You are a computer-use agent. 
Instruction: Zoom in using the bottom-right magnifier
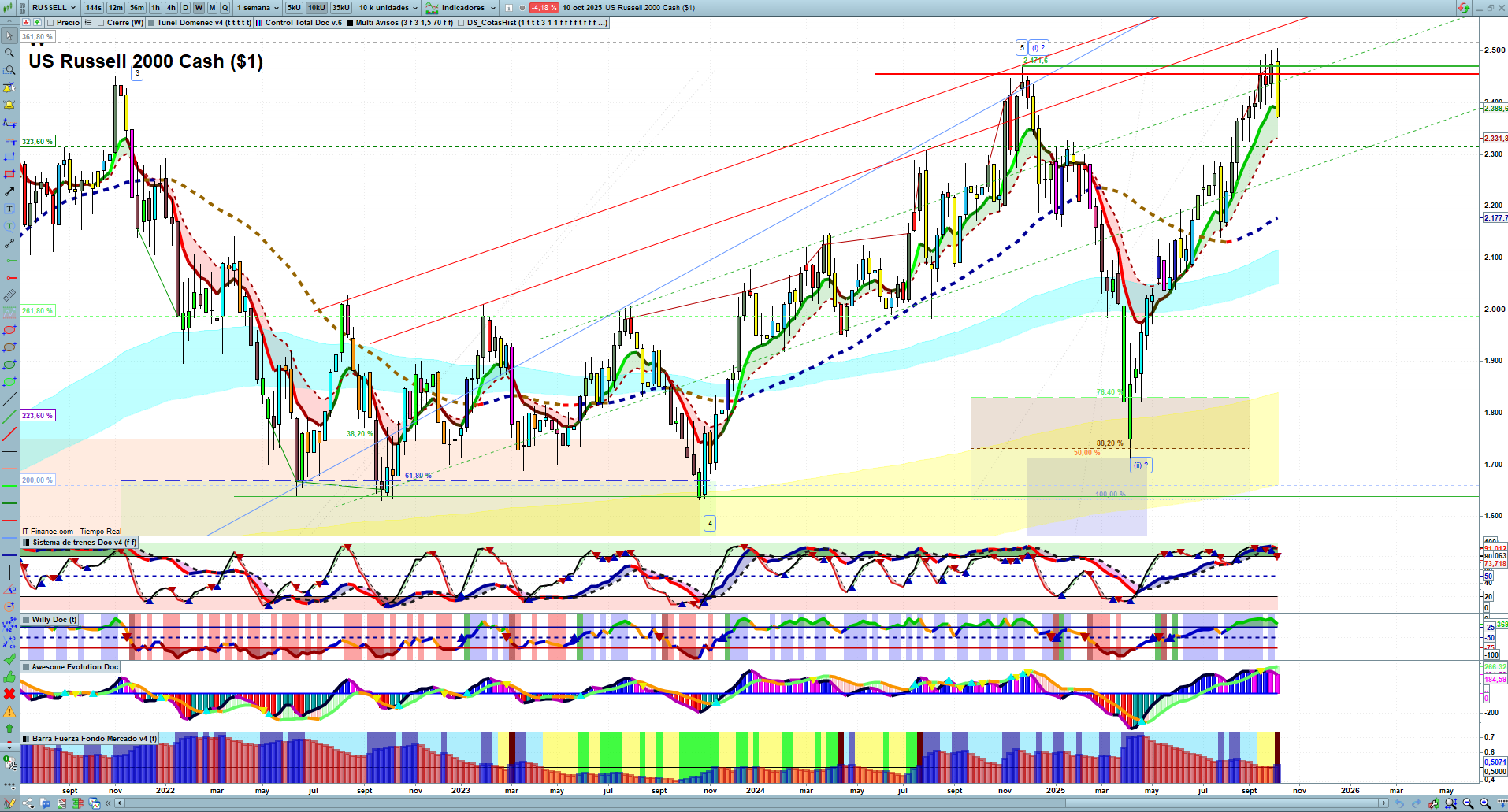coord(1485,803)
